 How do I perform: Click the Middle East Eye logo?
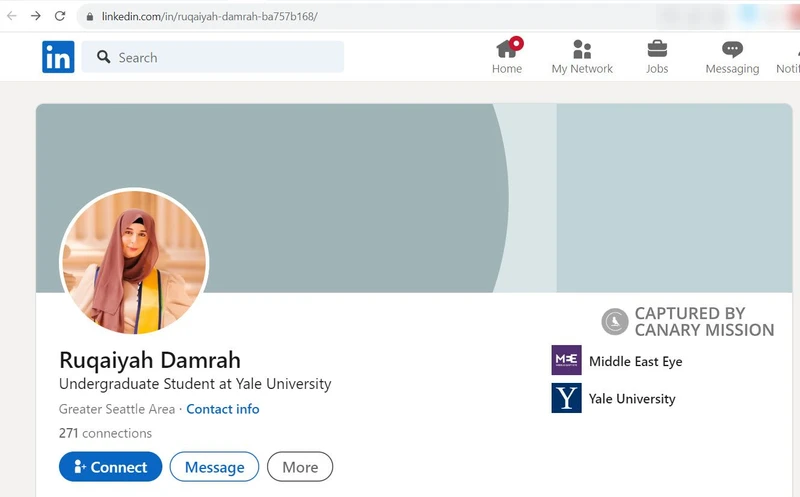pyautogui.click(x=566, y=360)
